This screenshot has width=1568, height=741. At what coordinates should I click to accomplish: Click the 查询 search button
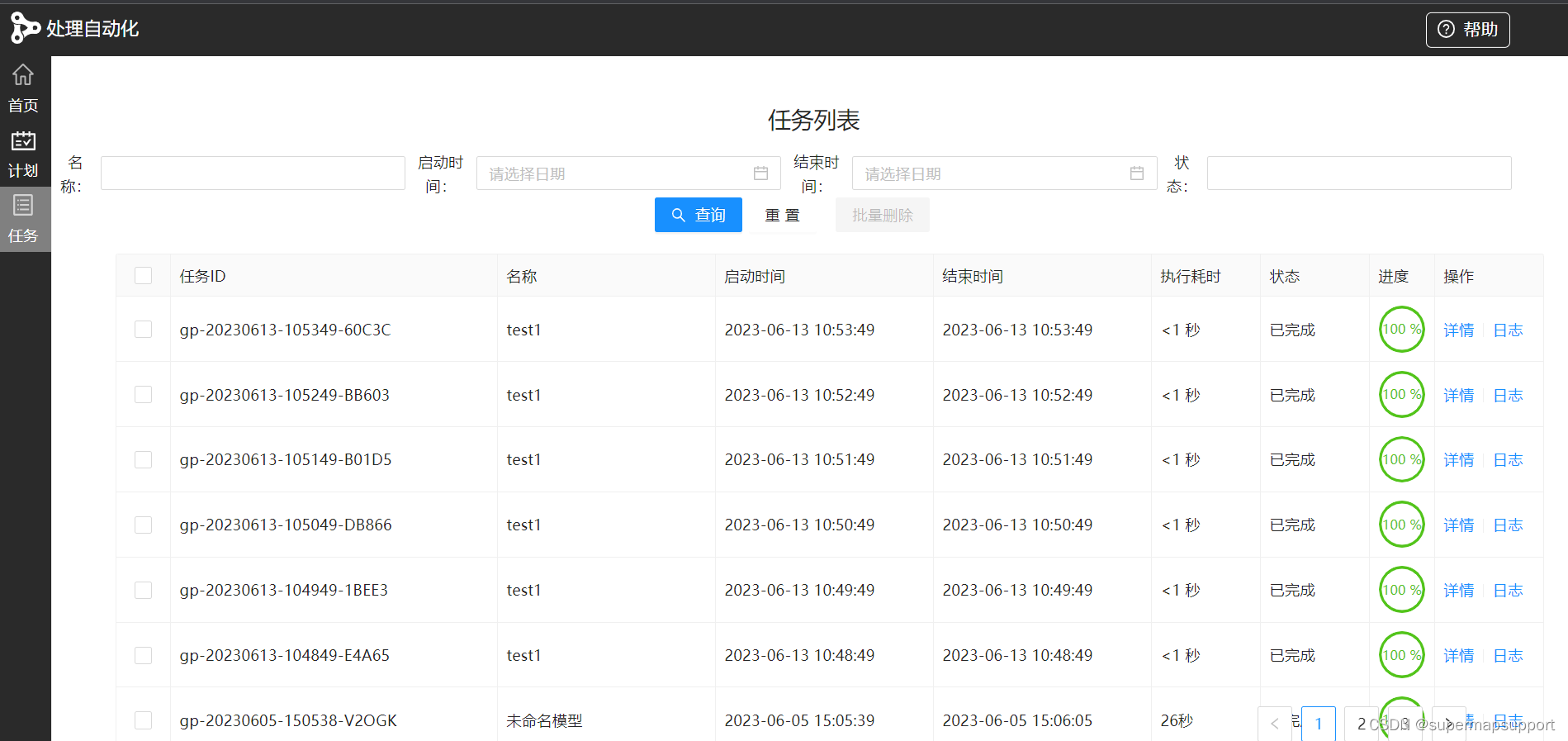(x=699, y=215)
